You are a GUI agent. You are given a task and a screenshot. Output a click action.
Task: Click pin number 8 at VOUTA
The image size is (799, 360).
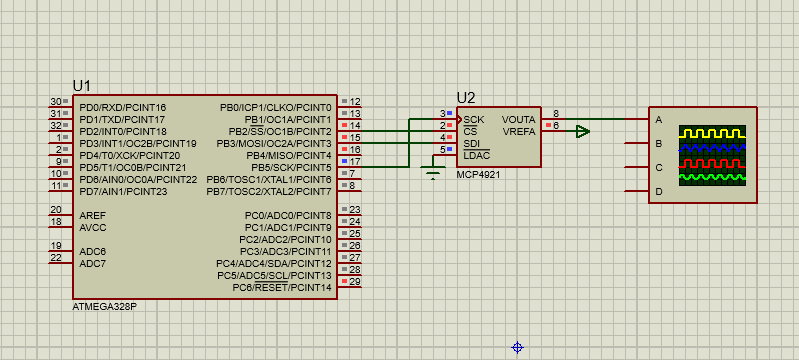tap(556, 114)
